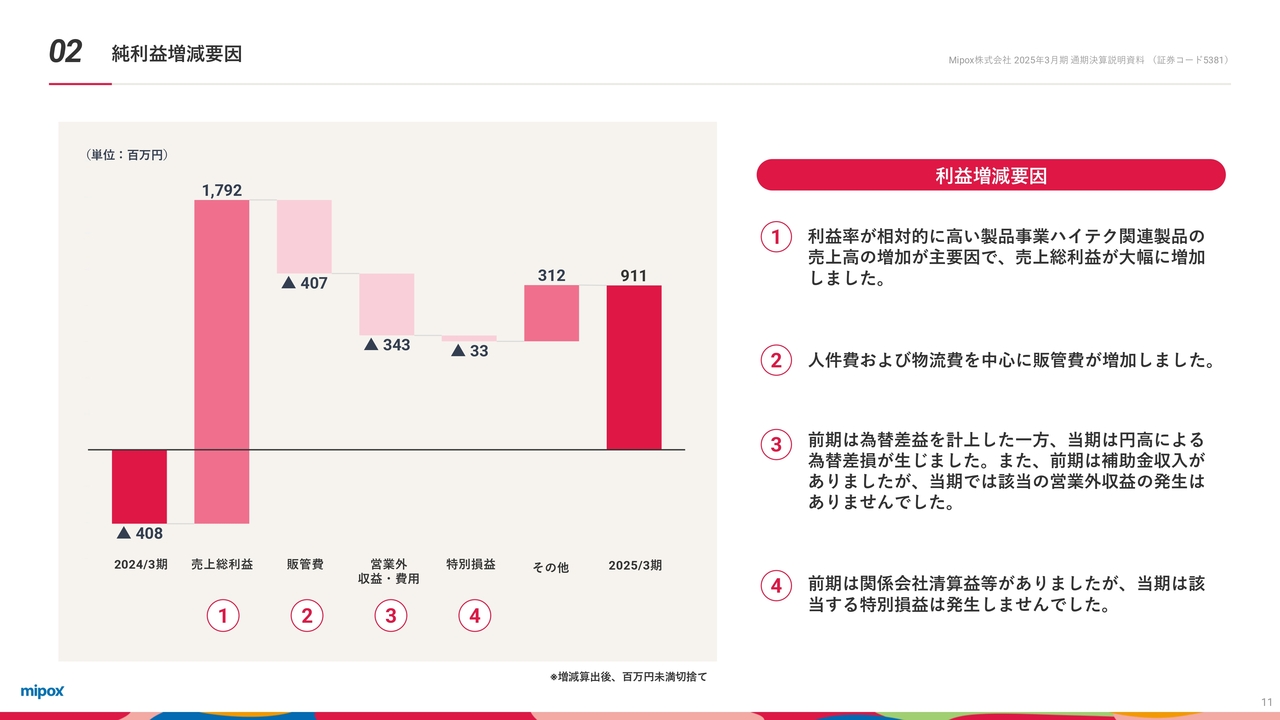Viewport: 1280px width, 720px height.
Task: Click the 2024/3期 axis label
Action: 141,565
